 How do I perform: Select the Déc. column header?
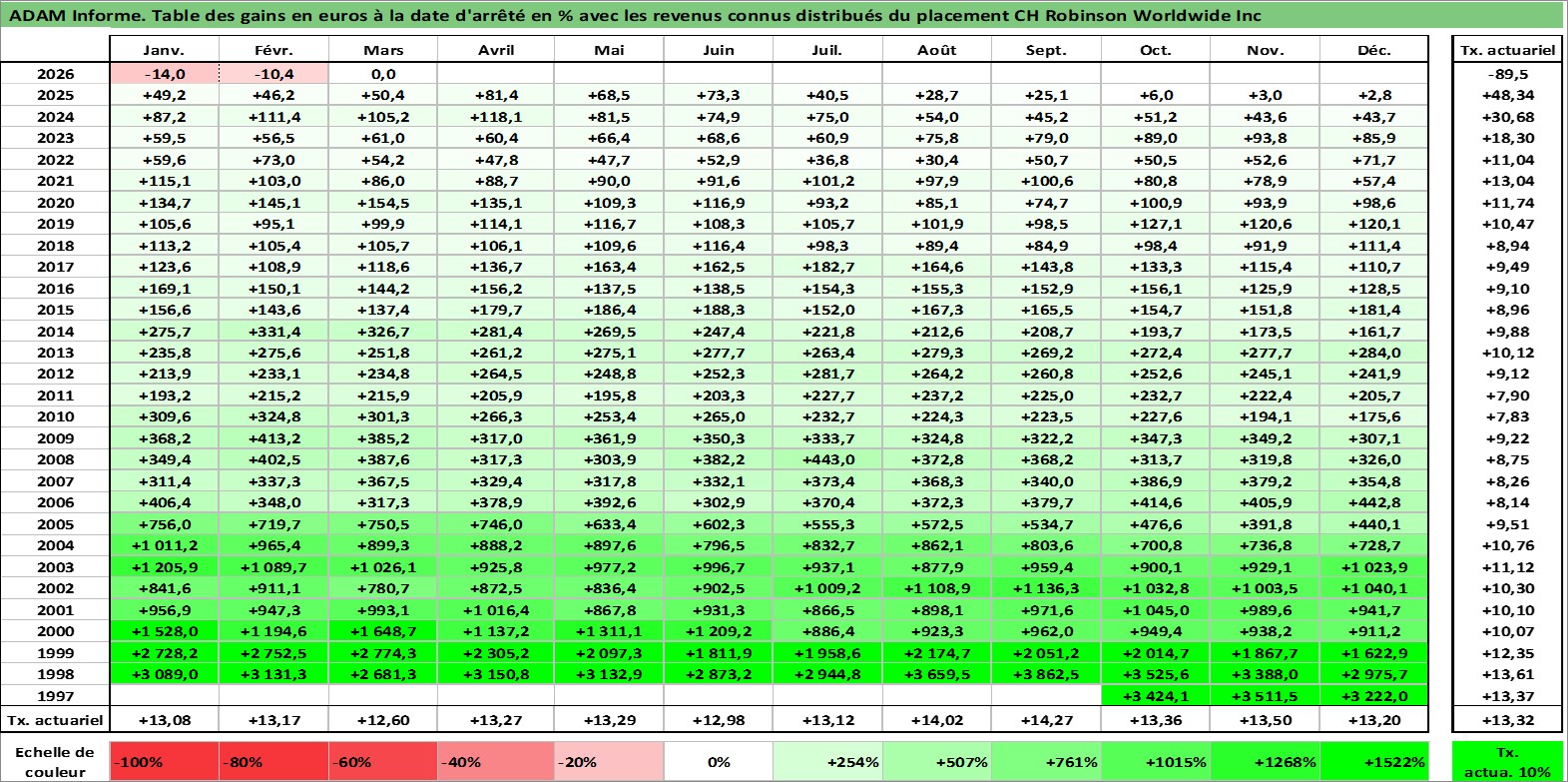[1374, 50]
